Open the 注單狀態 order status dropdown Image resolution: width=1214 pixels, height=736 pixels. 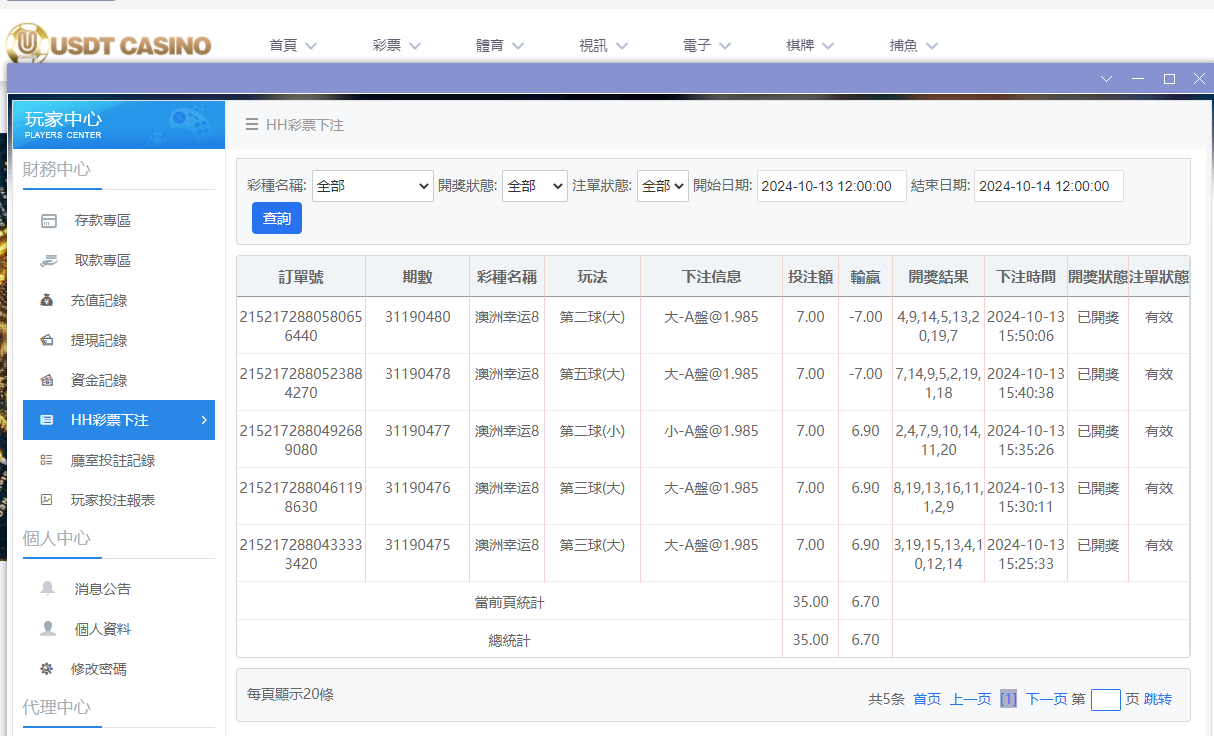(x=662, y=185)
